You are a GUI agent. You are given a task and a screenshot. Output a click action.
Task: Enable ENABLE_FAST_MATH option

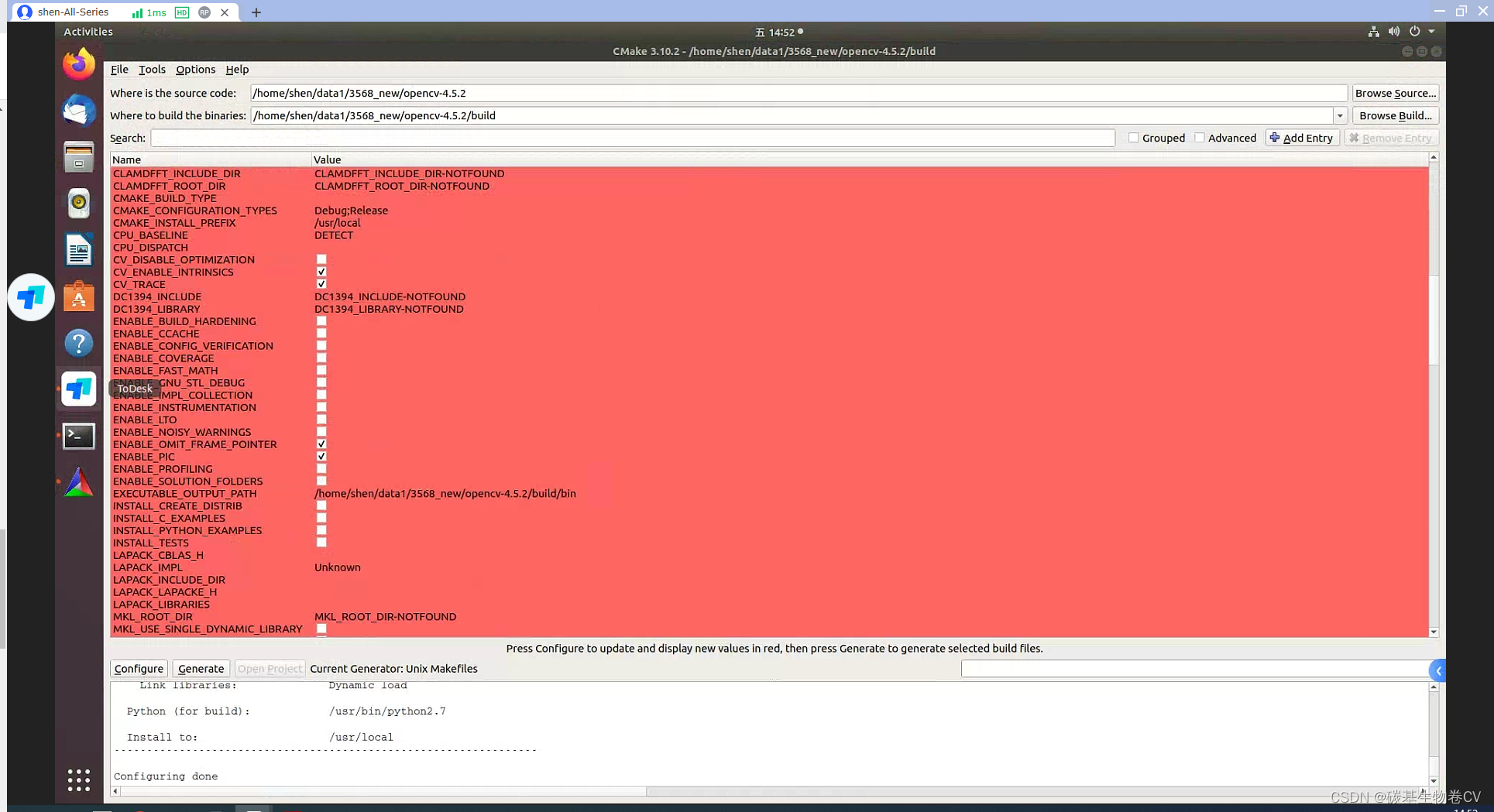[x=321, y=369]
